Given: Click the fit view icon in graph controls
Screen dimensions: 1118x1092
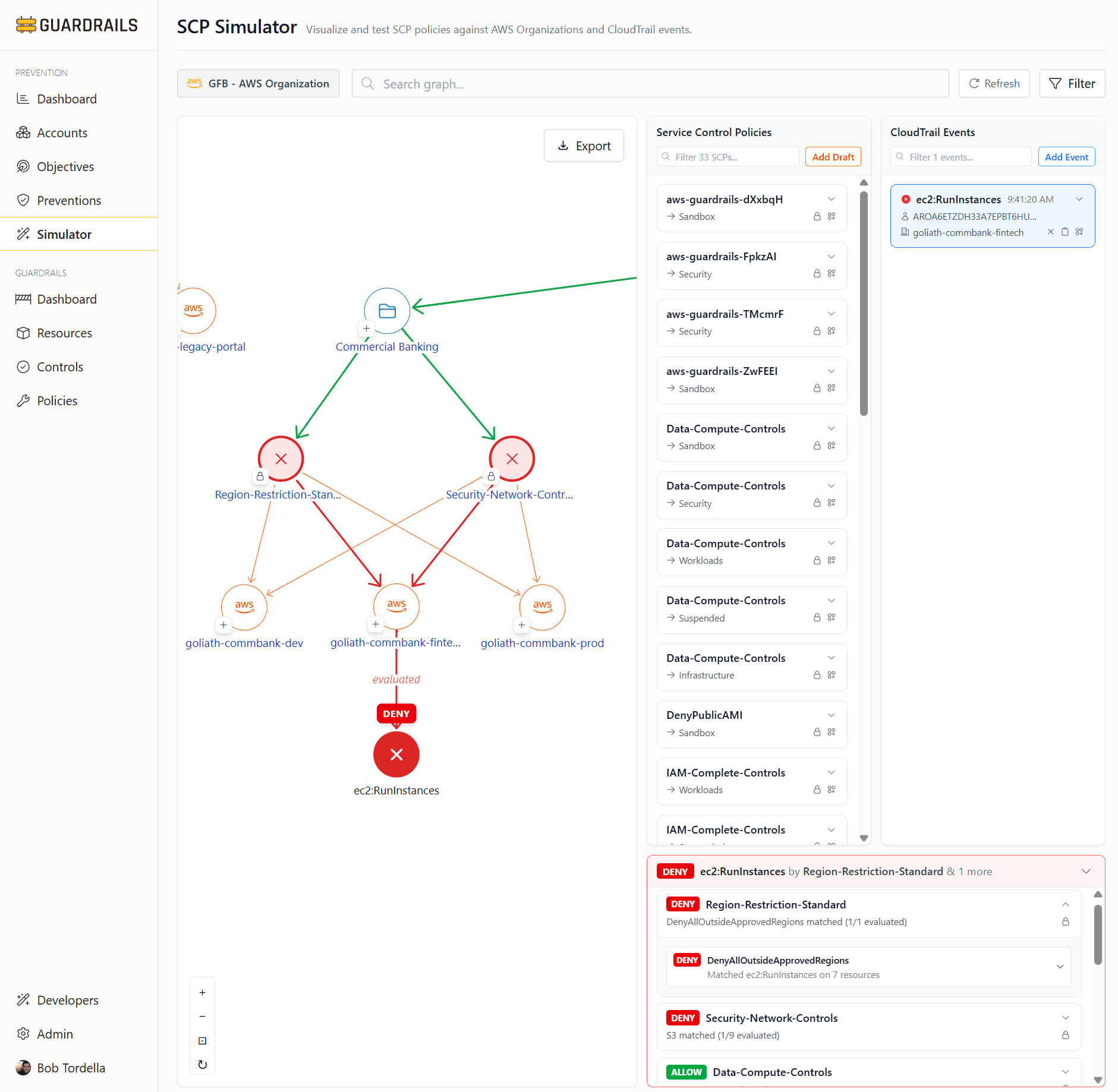Looking at the screenshot, I should click(202, 1041).
